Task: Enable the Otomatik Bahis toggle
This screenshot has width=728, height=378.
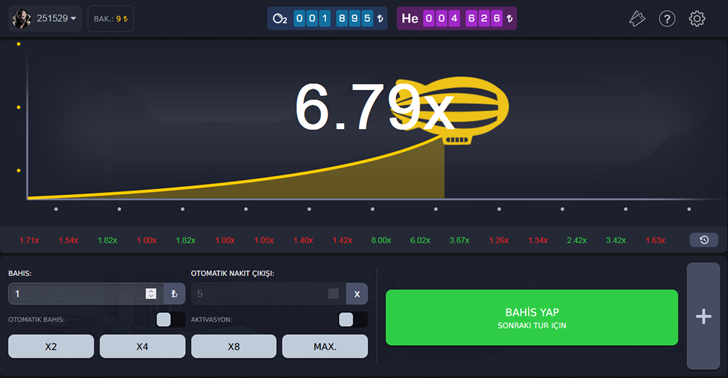Action: (170, 319)
